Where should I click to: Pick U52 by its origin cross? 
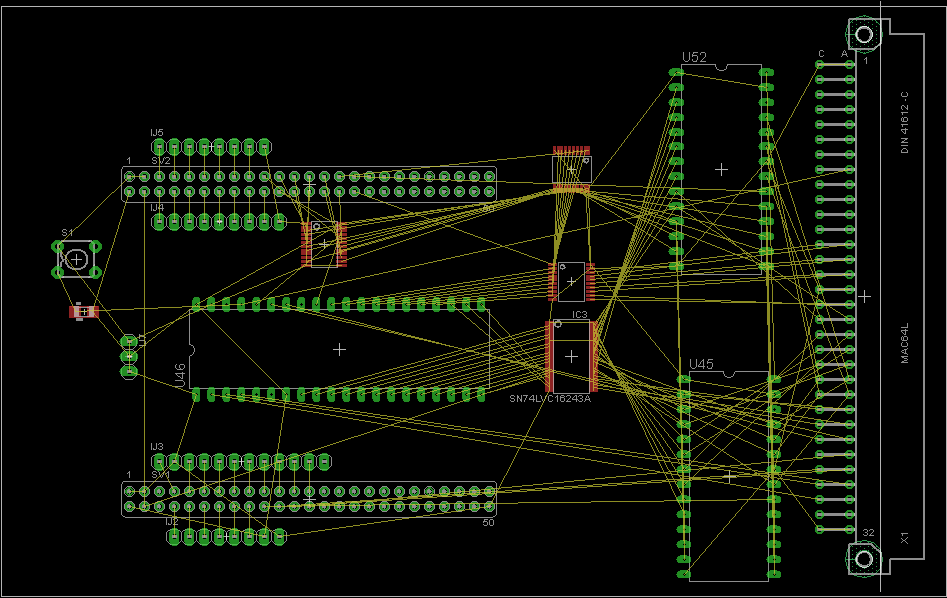pyautogui.click(x=721, y=170)
